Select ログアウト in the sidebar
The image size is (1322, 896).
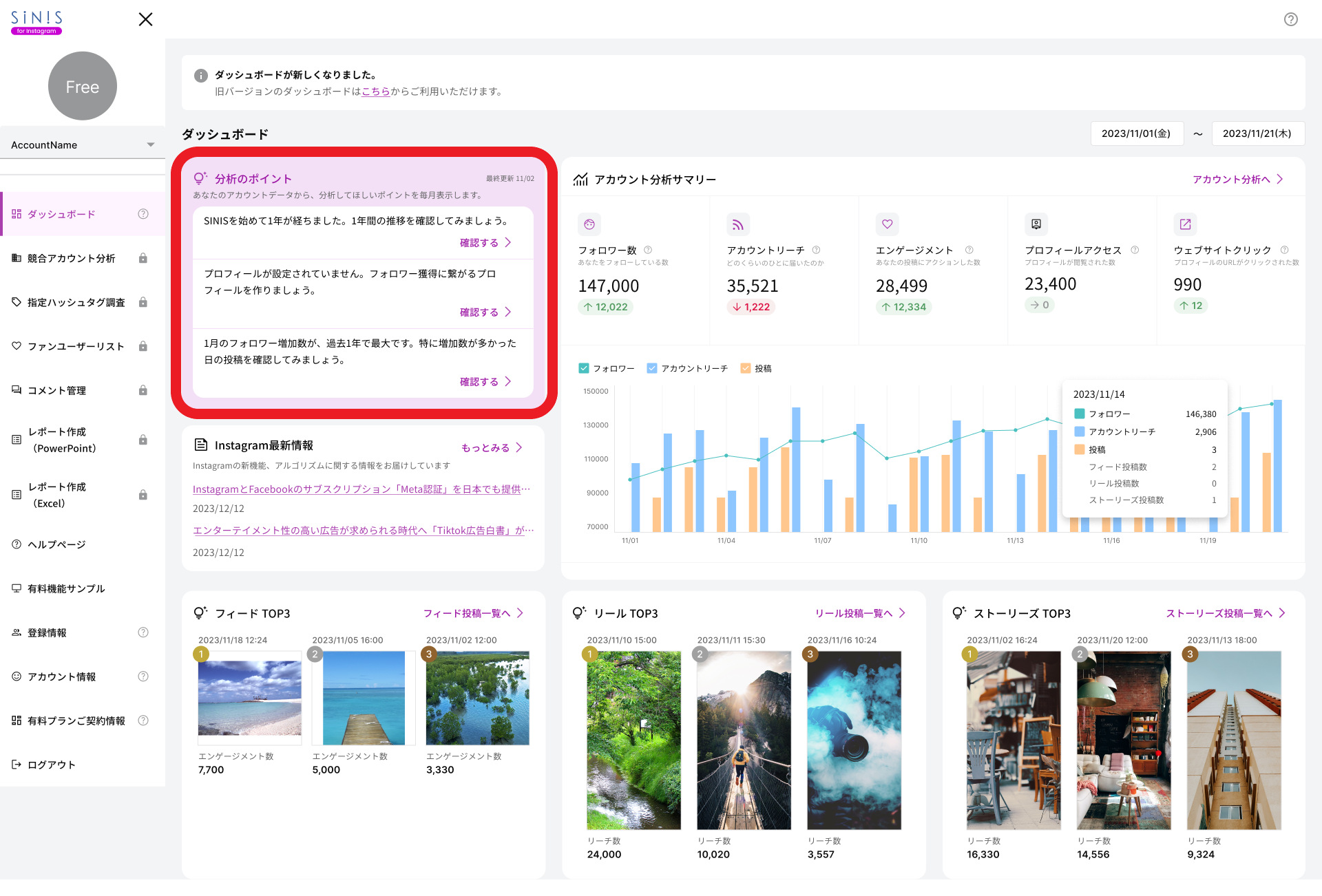click(51, 765)
